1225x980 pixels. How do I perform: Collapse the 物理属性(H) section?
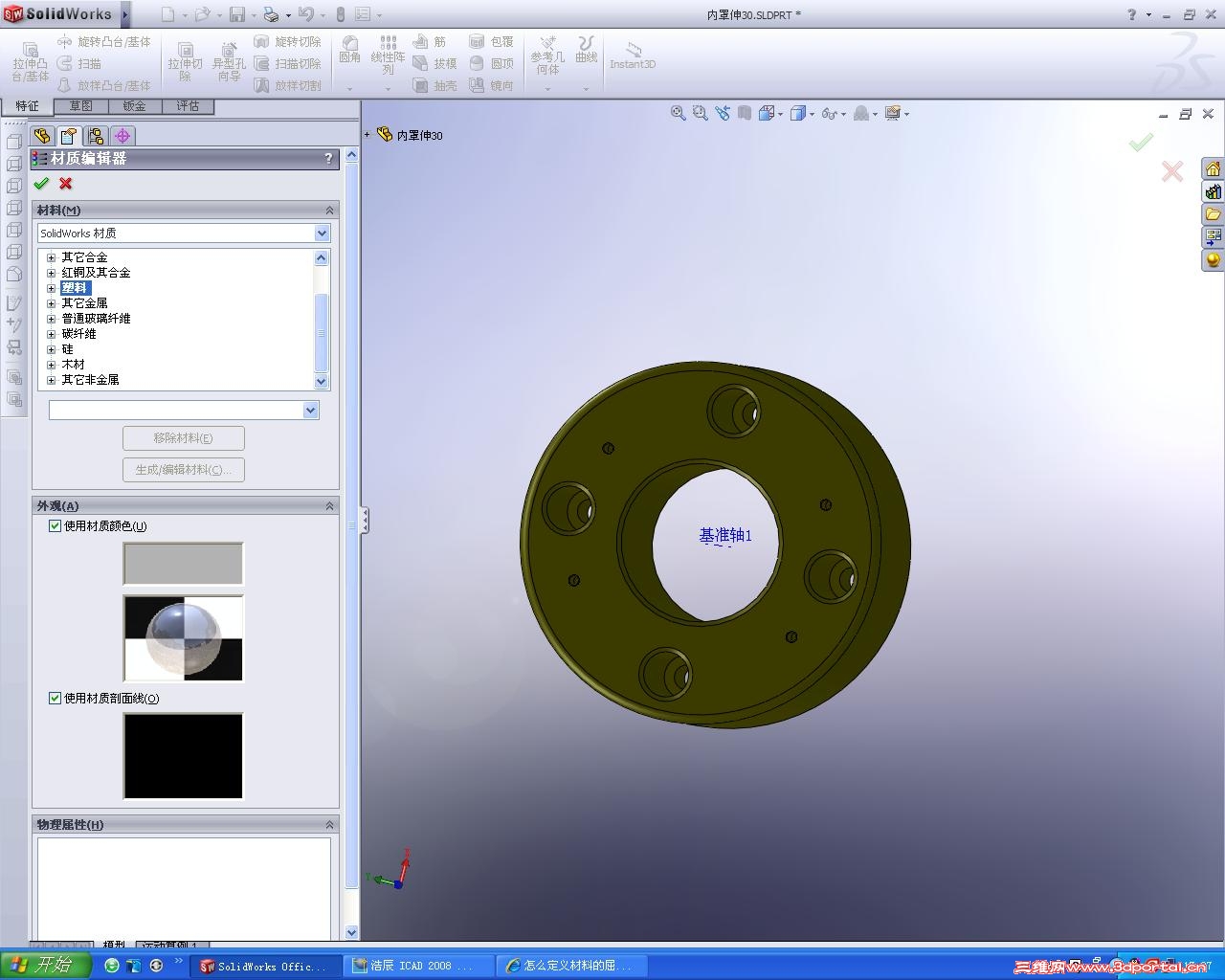(330, 825)
